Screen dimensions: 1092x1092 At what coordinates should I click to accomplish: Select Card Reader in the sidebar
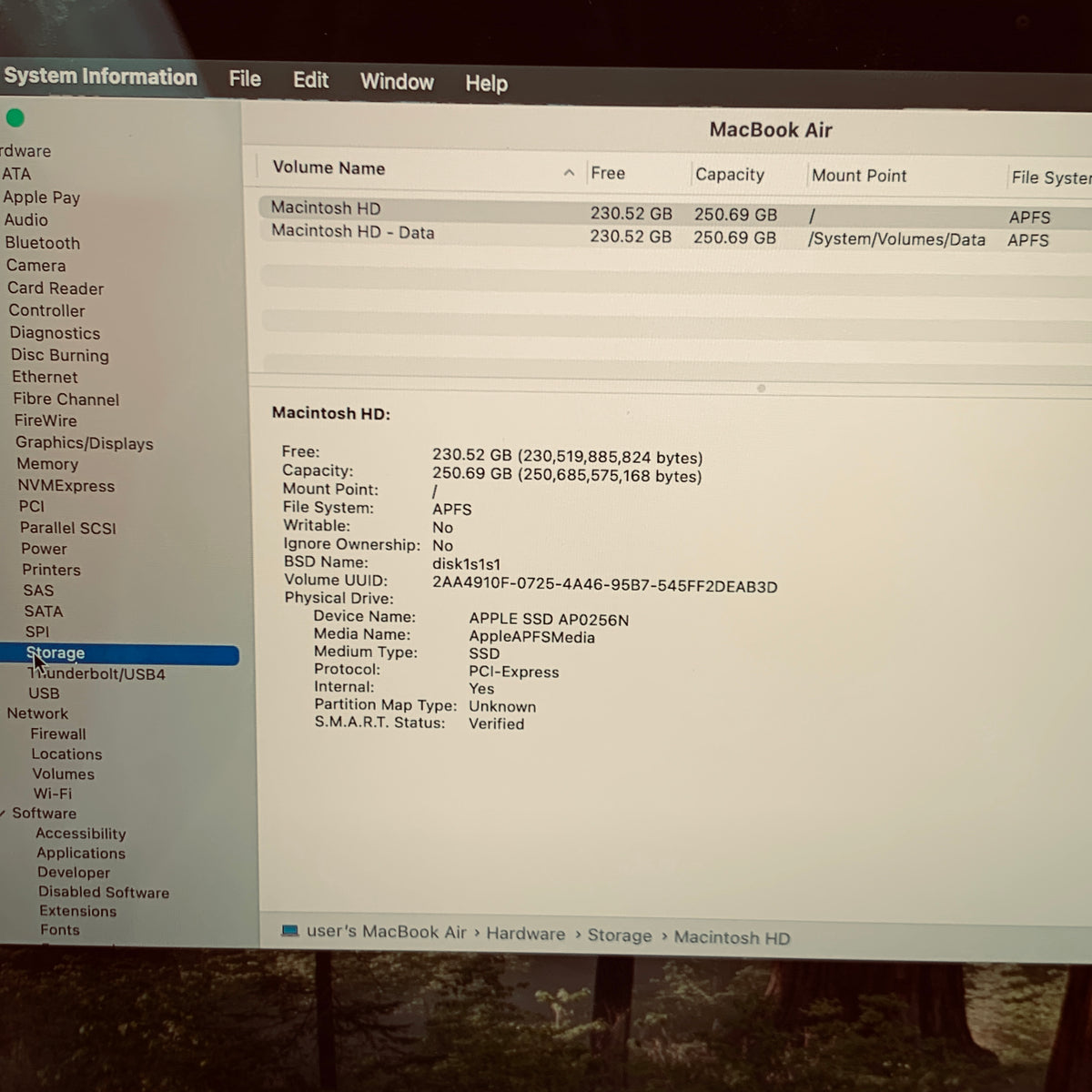[x=56, y=288]
